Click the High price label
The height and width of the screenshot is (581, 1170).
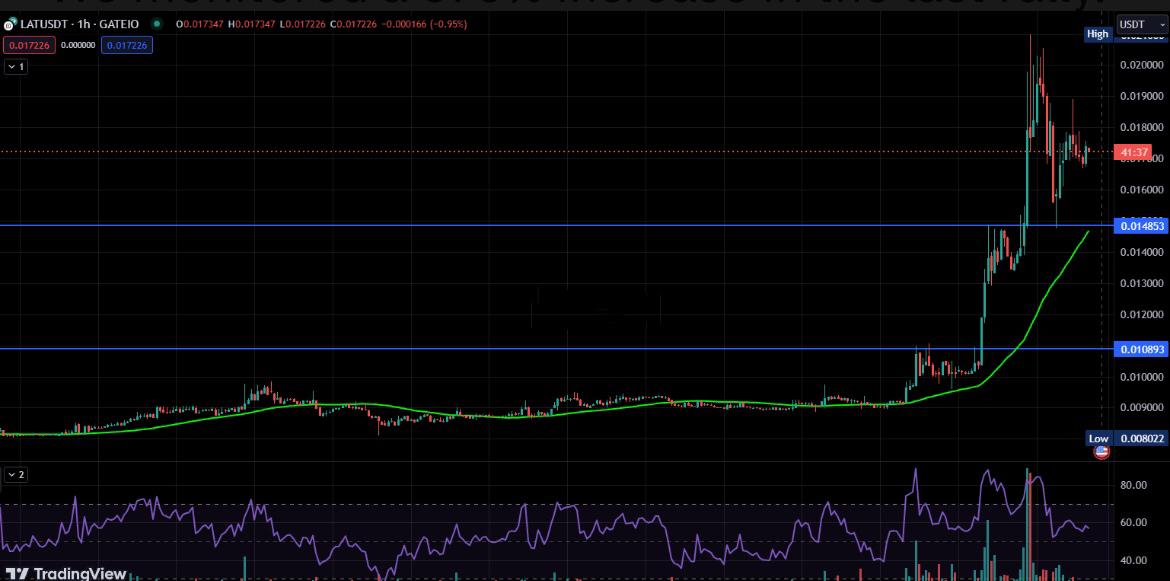point(1097,34)
